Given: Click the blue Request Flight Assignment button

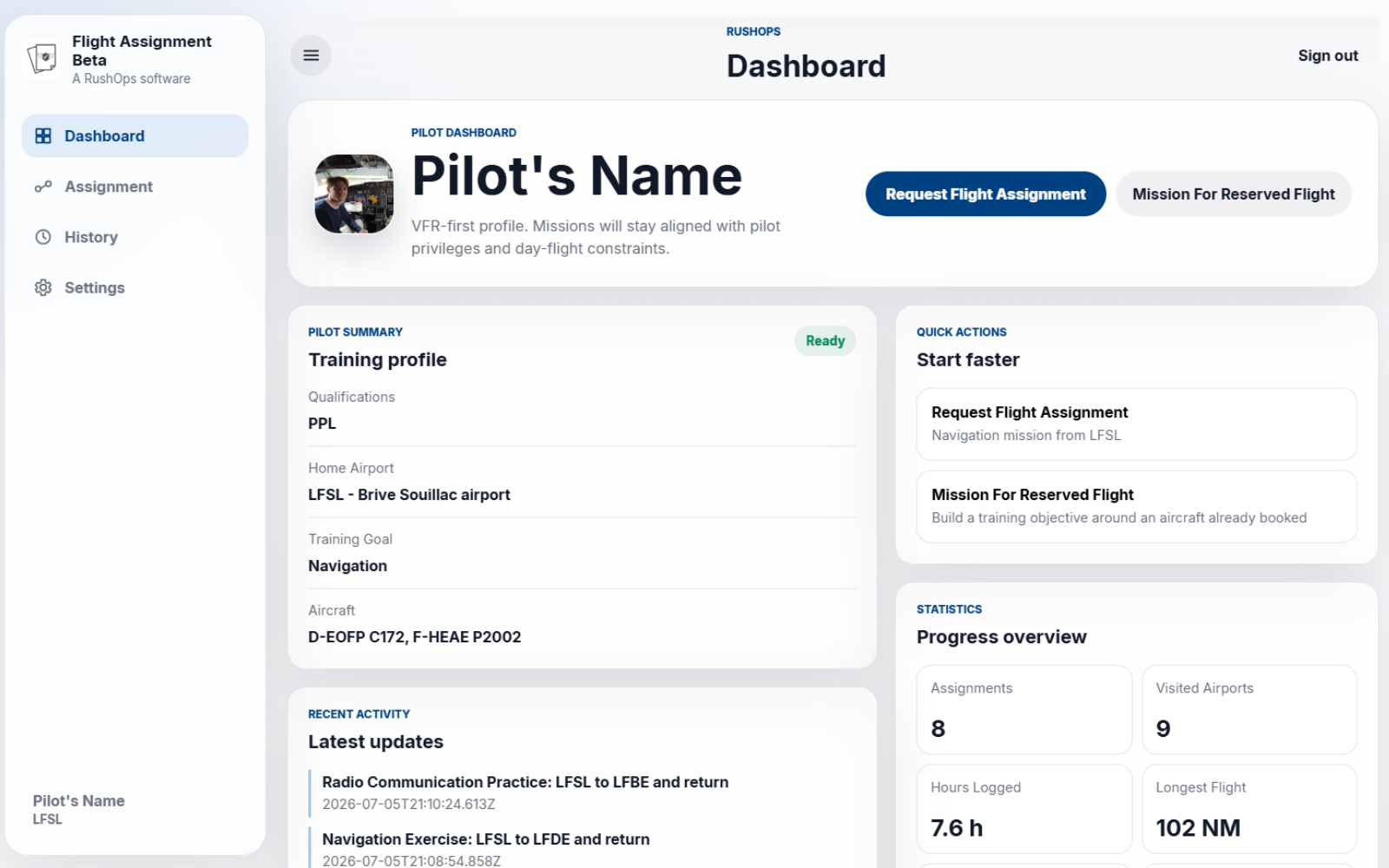Looking at the screenshot, I should [985, 194].
